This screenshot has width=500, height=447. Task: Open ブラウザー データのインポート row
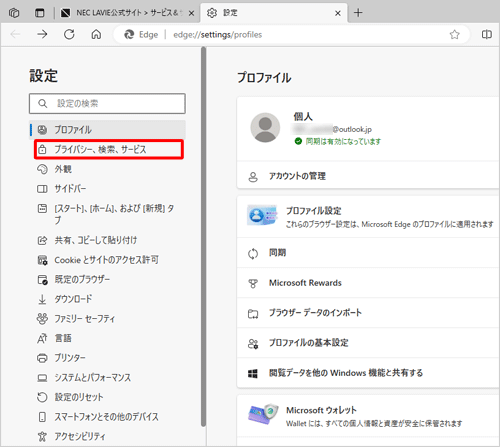[x=368, y=313]
